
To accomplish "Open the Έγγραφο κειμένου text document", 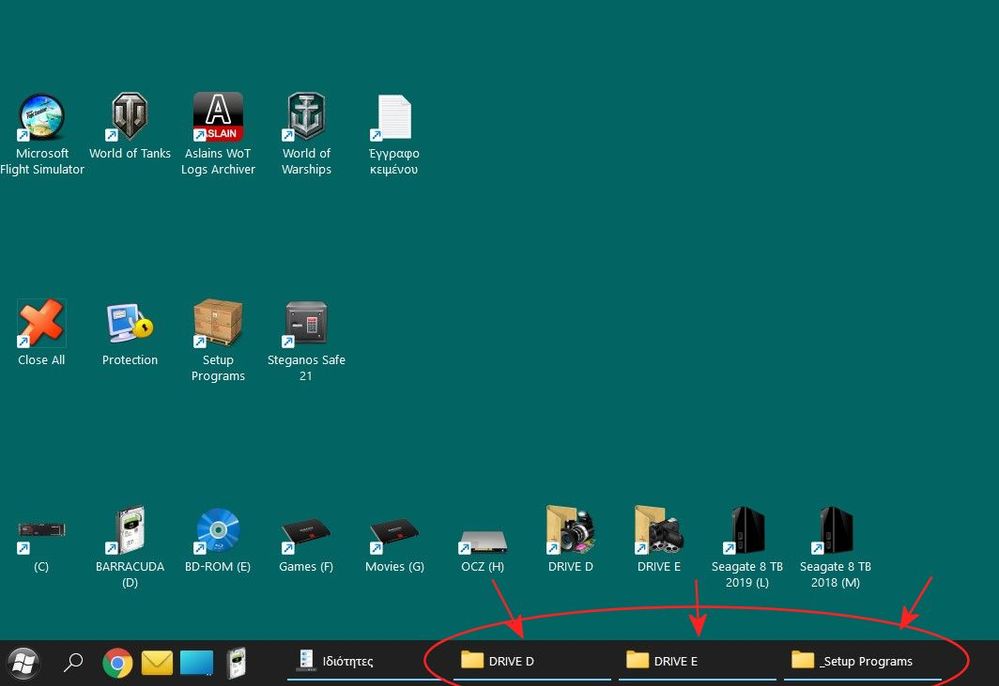I will pyautogui.click(x=393, y=115).
